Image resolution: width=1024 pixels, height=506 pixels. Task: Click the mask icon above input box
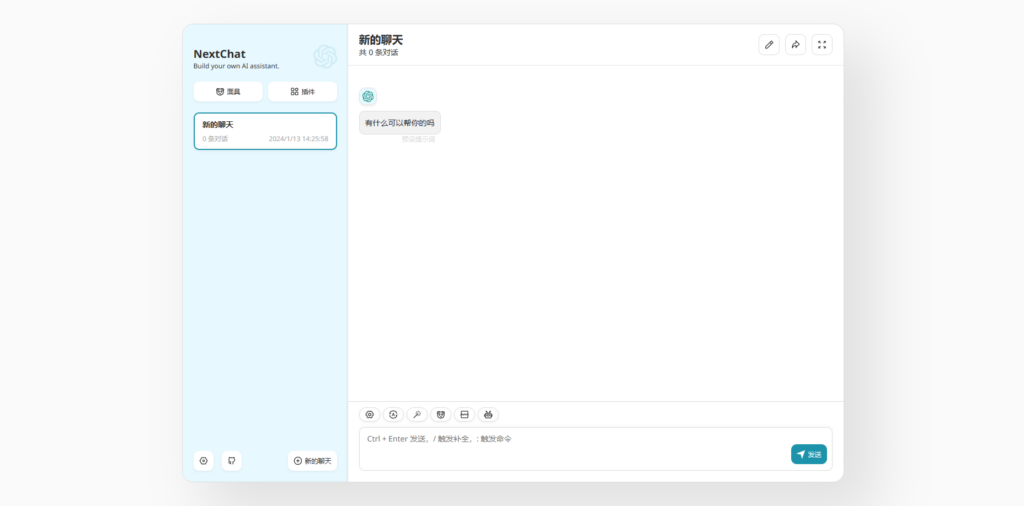(x=441, y=414)
